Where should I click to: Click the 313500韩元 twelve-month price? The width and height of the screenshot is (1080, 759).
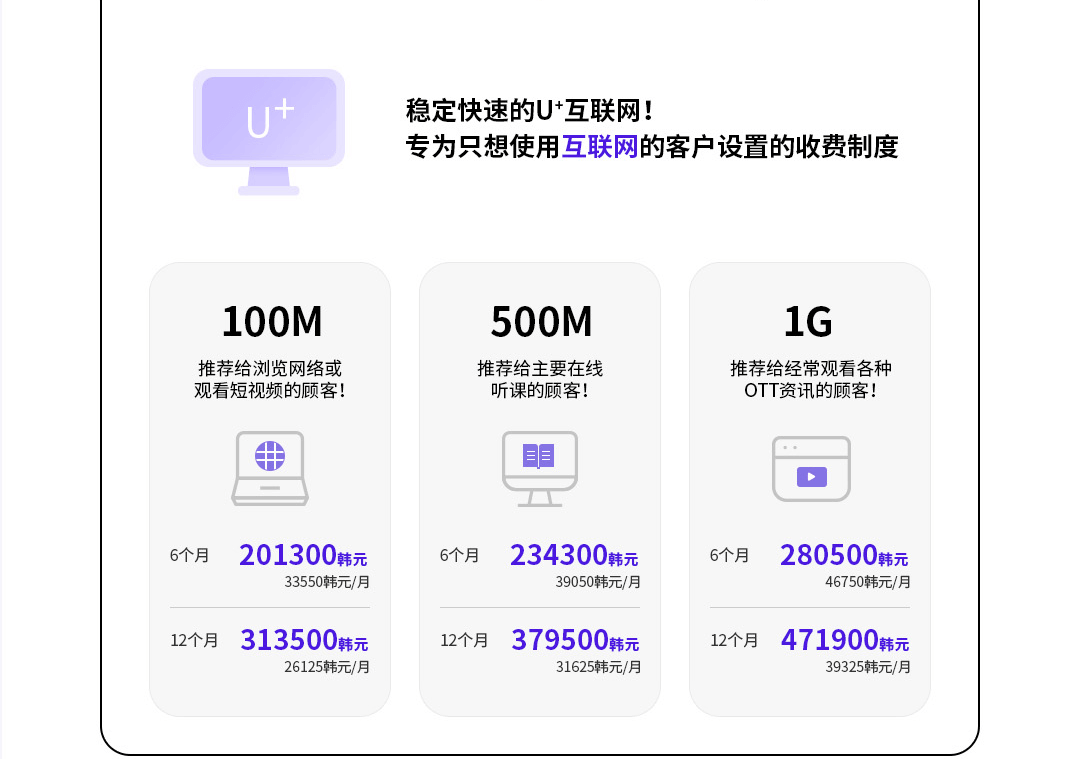pos(304,640)
